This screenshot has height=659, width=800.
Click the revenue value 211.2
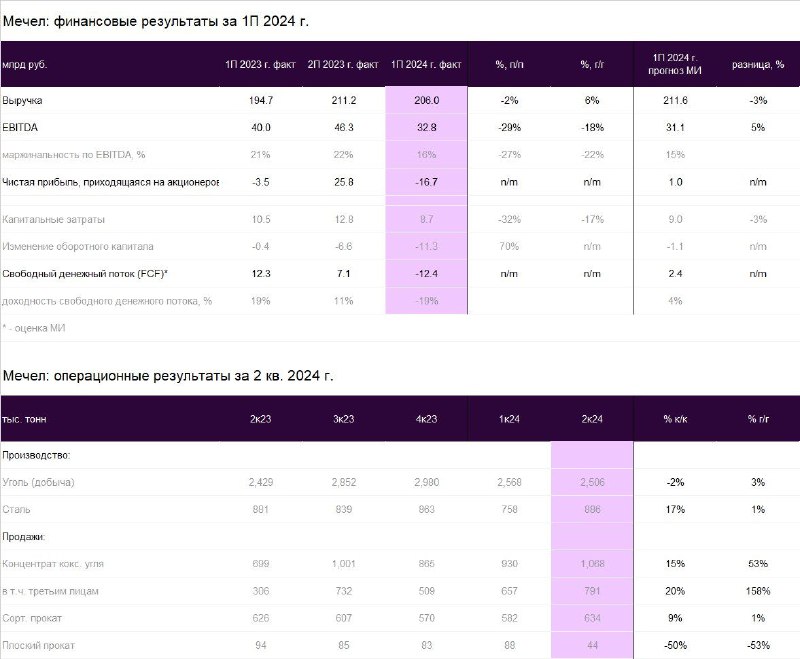pyautogui.click(x=343, y=100)
